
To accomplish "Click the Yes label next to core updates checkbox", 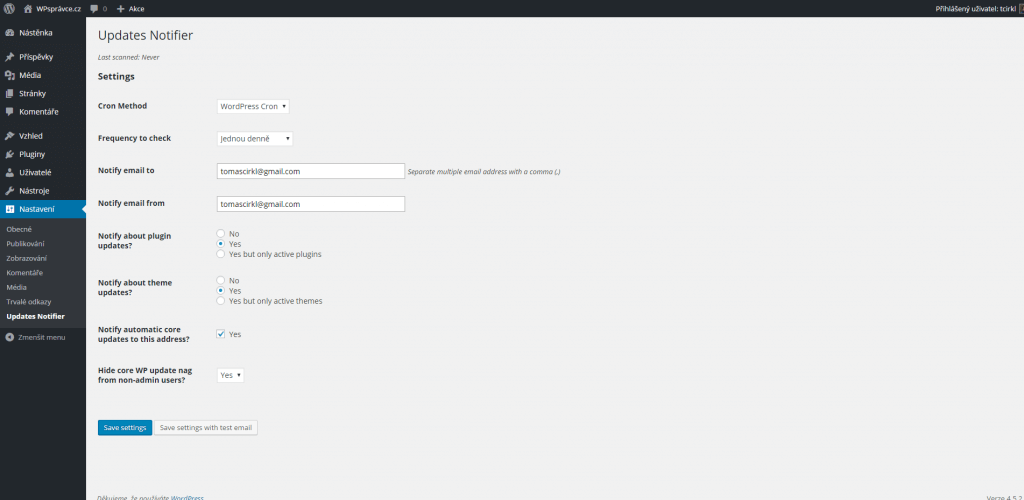I will coord(234,334).
